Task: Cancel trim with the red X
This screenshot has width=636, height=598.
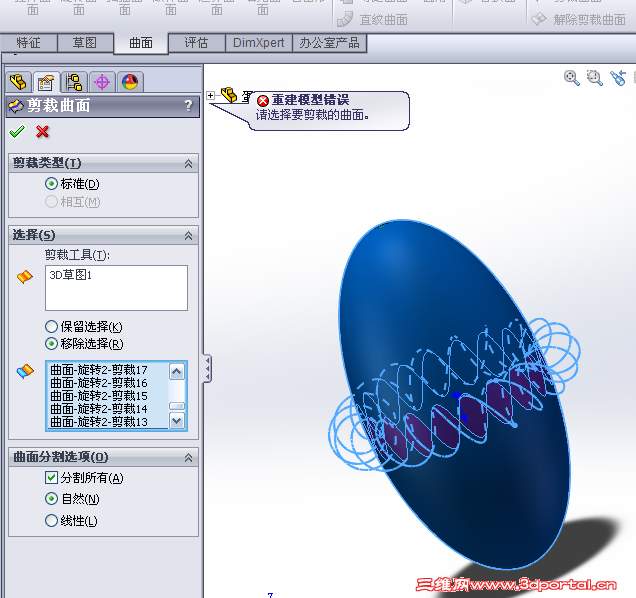Action: click(43, 131)
